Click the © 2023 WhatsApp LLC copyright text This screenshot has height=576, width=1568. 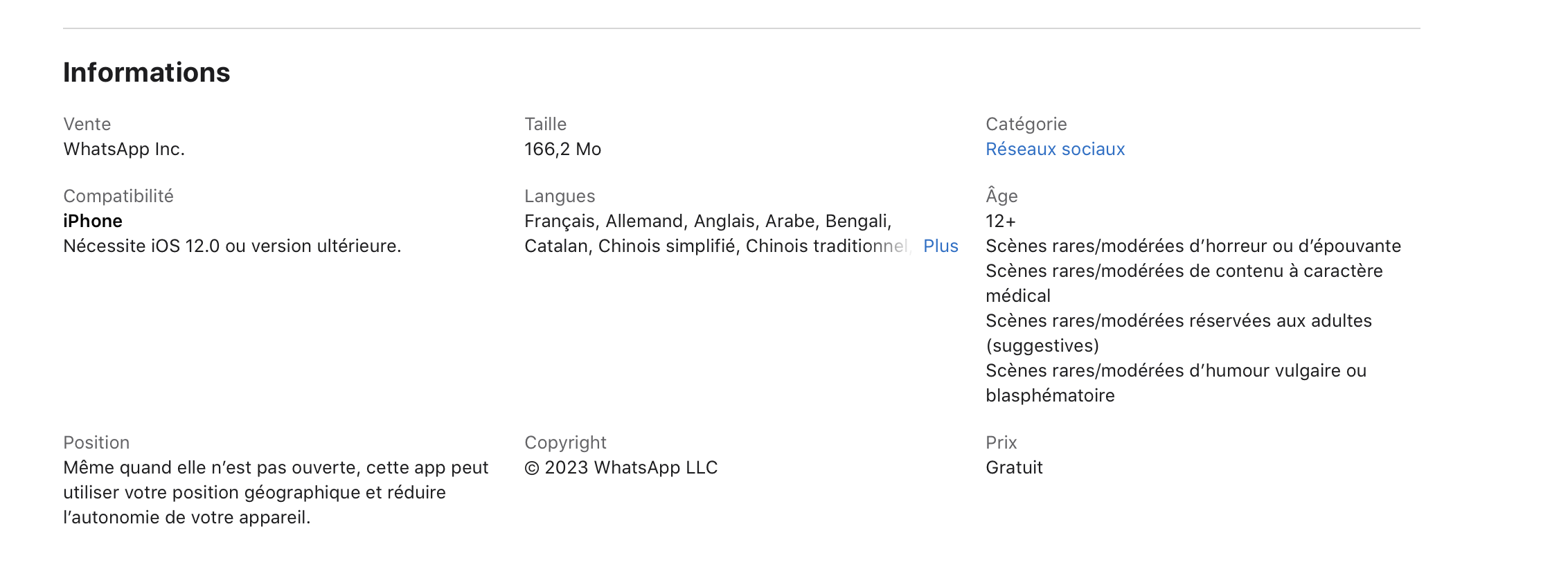pyautogui.click(x=621, y=467)
